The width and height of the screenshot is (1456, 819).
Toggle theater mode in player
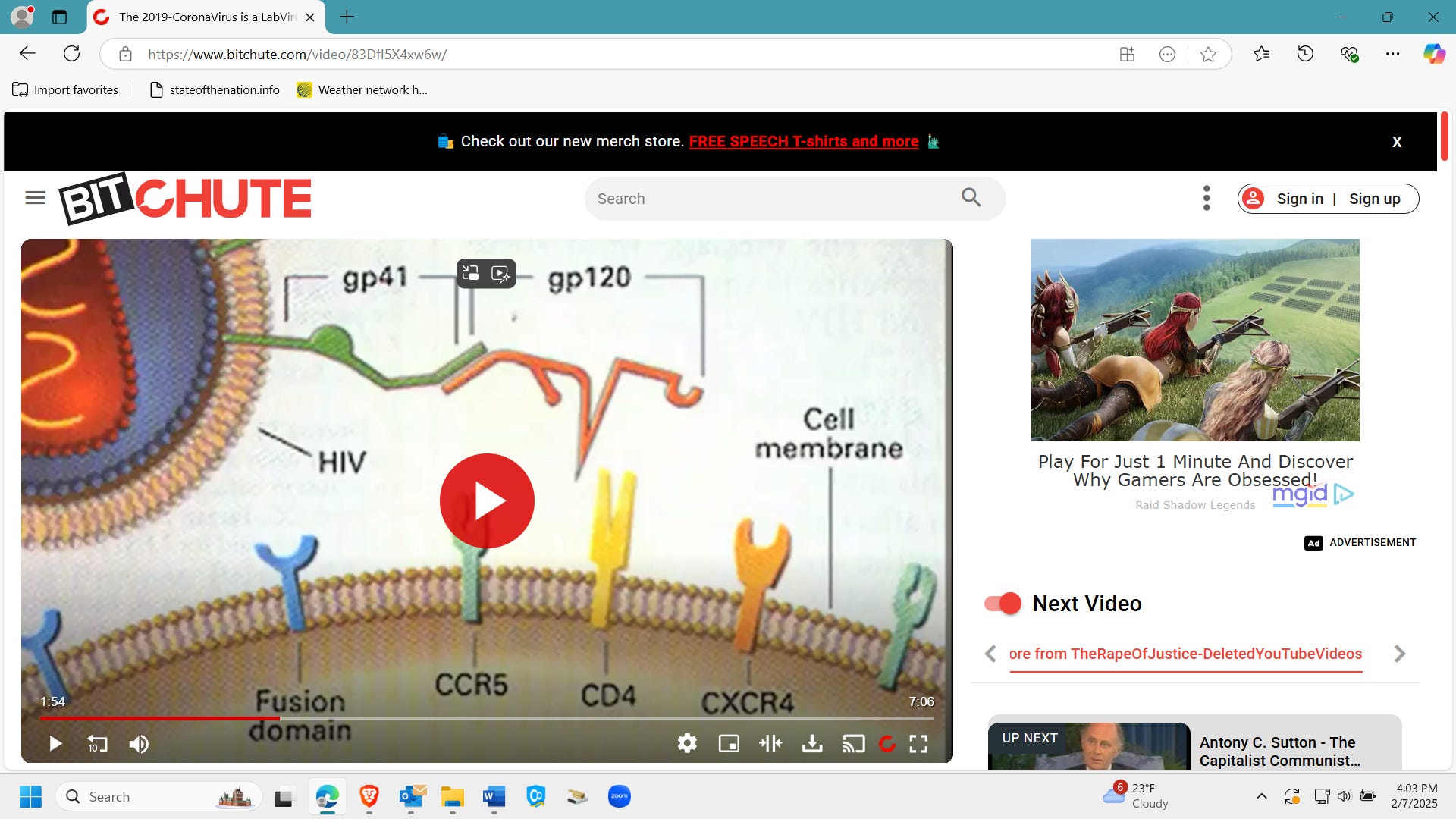point(770,744)
